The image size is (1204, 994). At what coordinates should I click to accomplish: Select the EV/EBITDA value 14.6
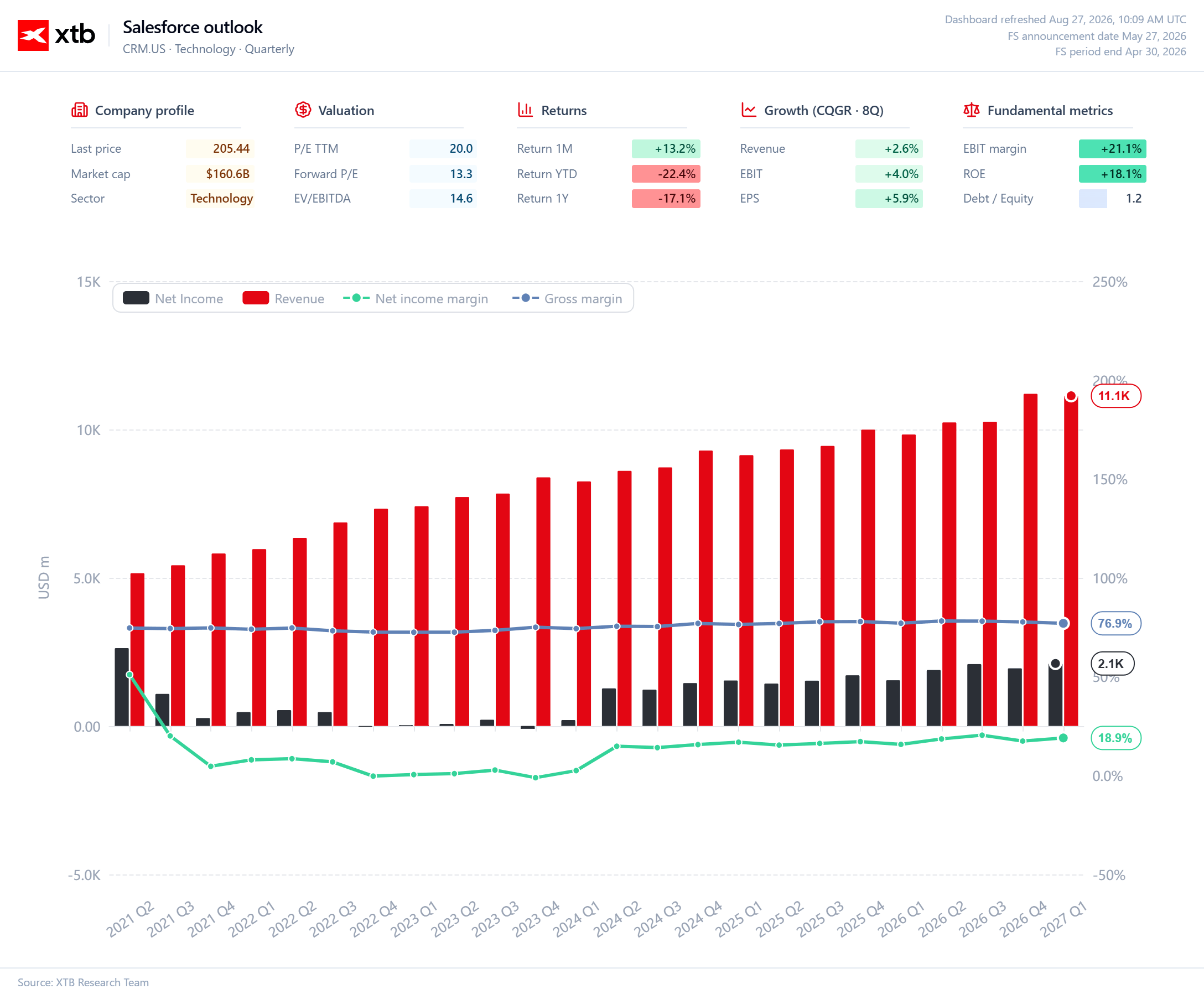click(x=461, y=199)
